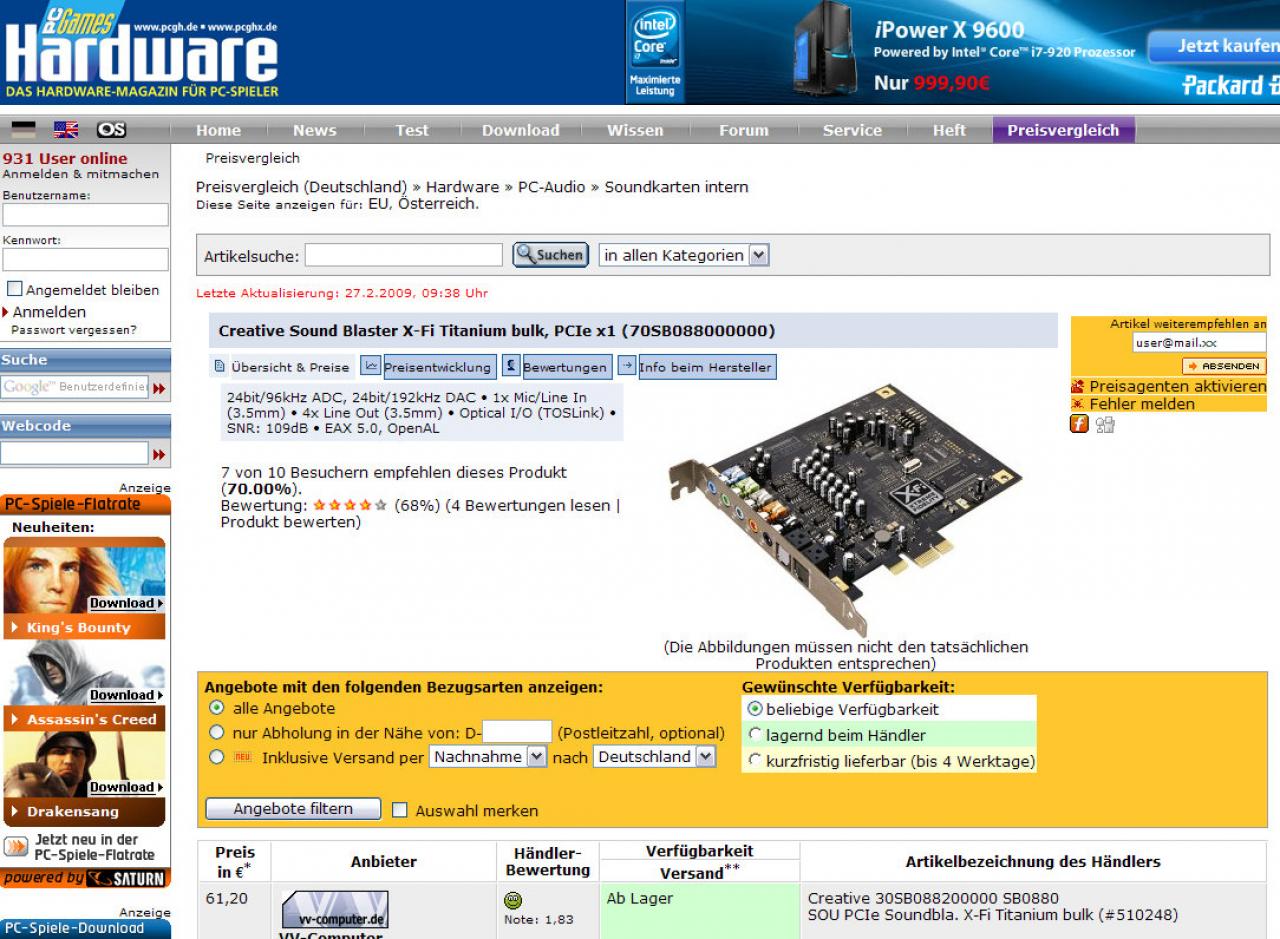
Task: Select nur Abholung in der Nähe radio button
Action: [x=217, y=733]
